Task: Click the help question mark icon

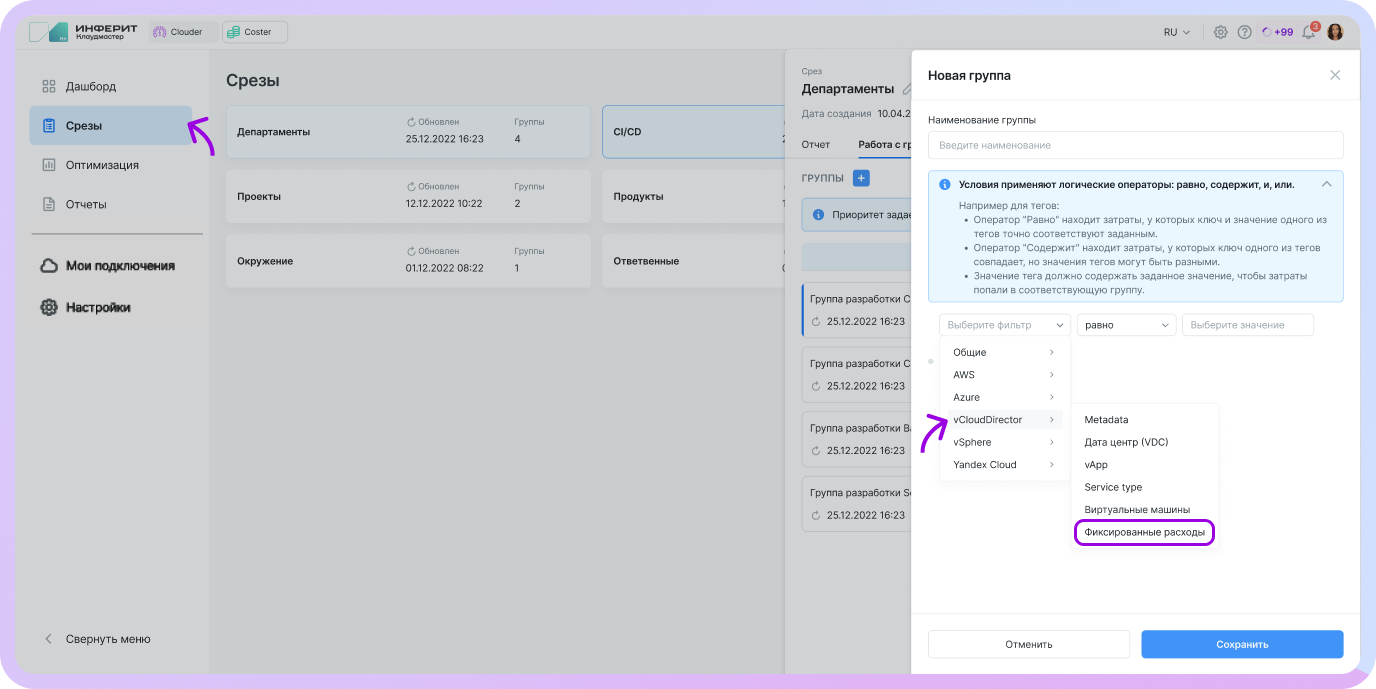Action: [1244, 32]
